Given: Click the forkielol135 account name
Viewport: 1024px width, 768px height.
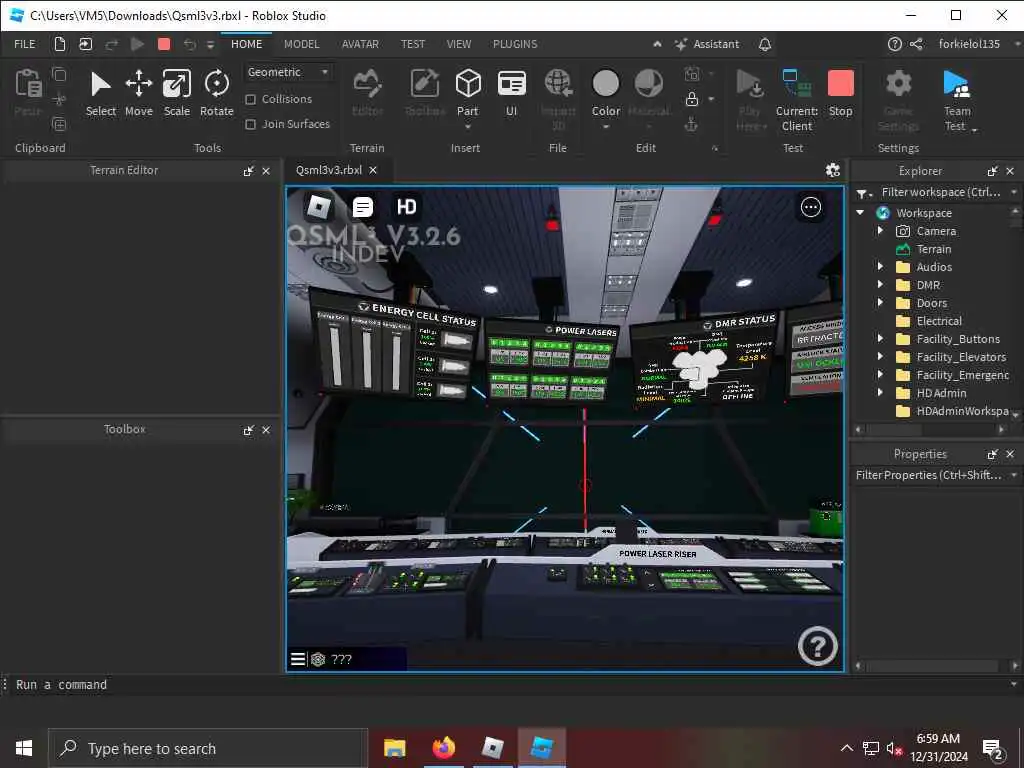Looking at the screenshot, I should pos(969,44).
